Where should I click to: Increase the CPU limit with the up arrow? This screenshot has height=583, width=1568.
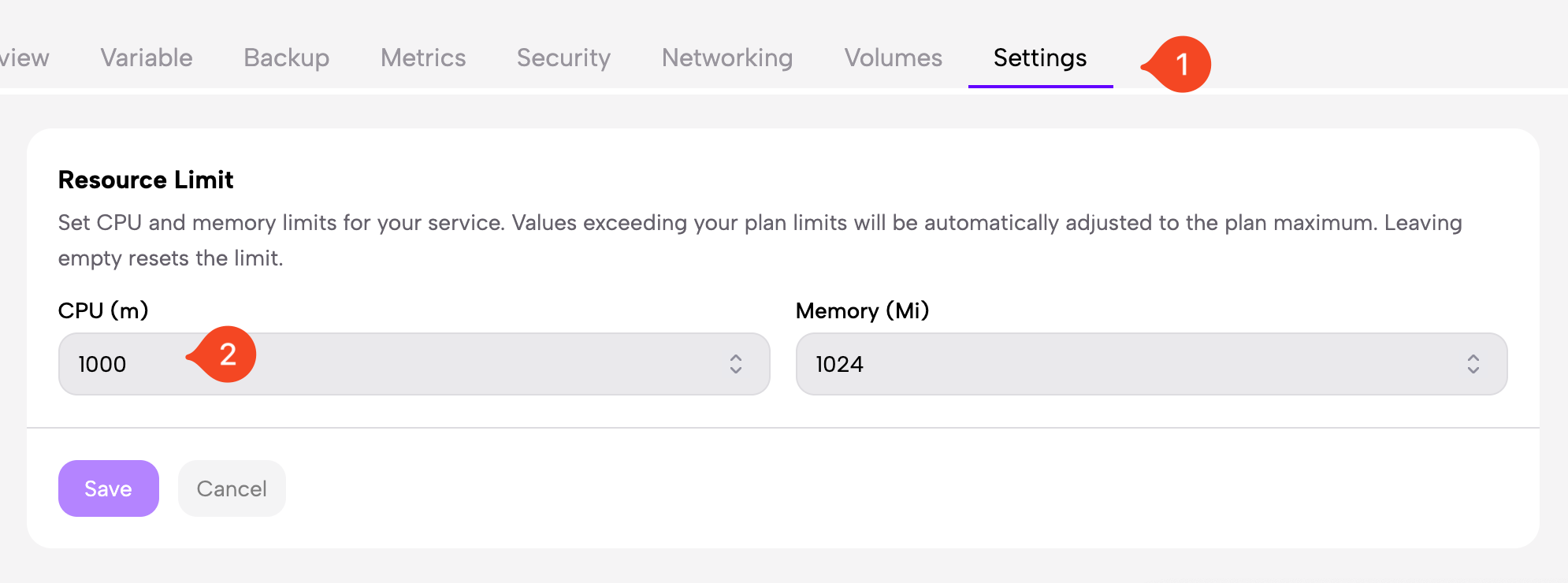click(736, 358)
